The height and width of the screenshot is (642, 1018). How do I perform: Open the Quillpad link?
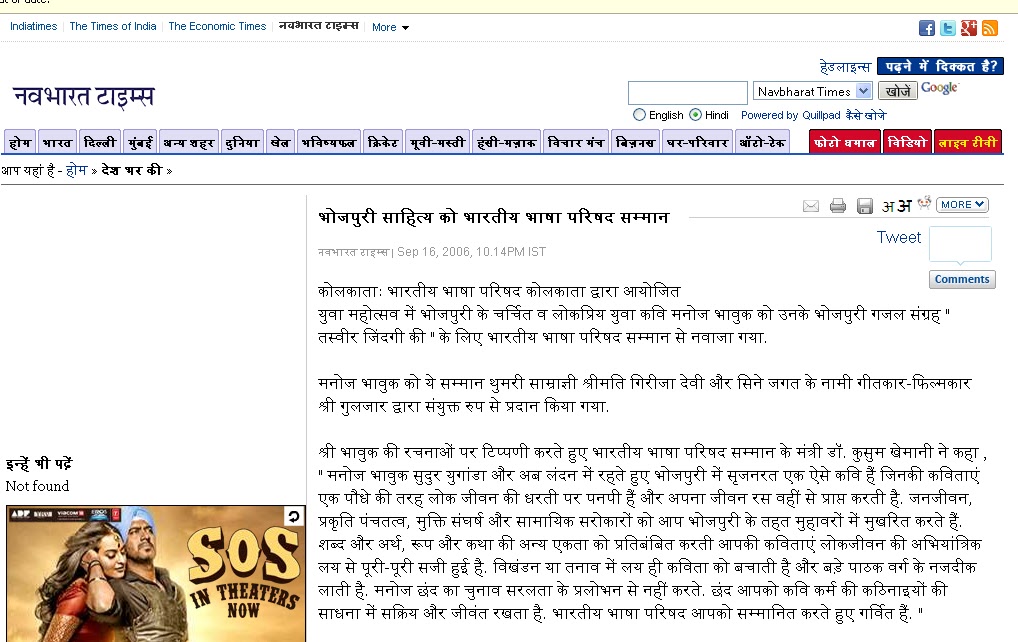click(x=821, y=116)
